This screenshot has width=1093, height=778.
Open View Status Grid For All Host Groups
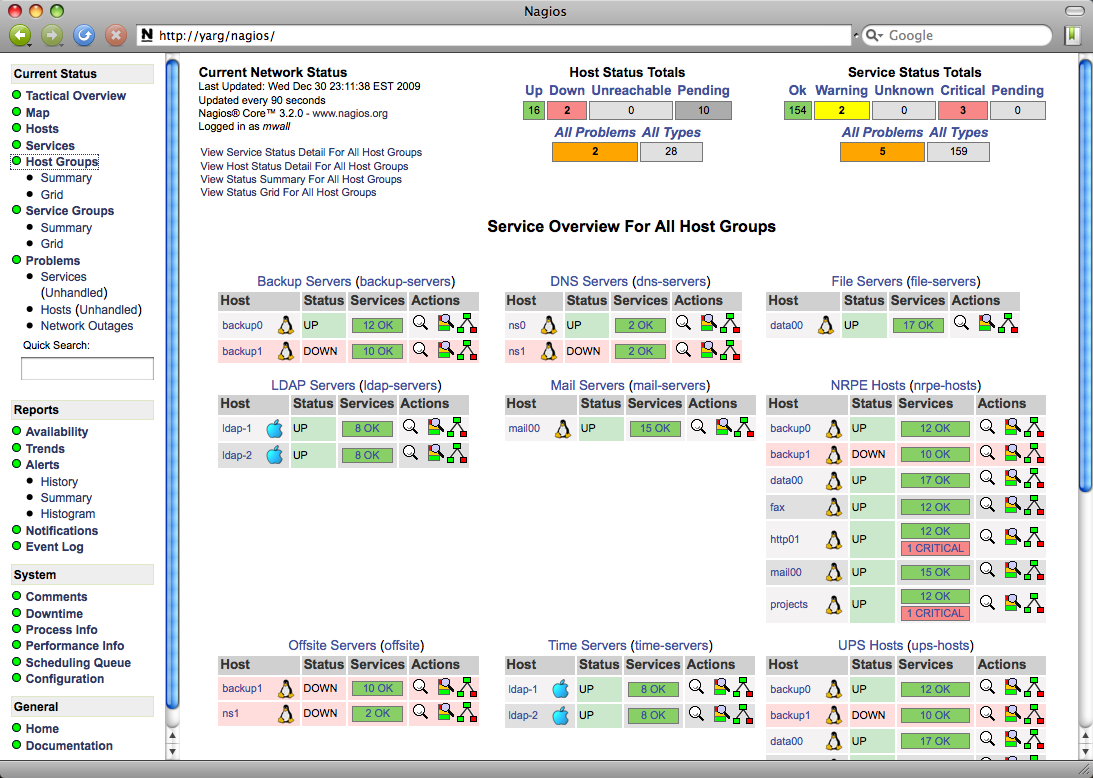(288, 192)
